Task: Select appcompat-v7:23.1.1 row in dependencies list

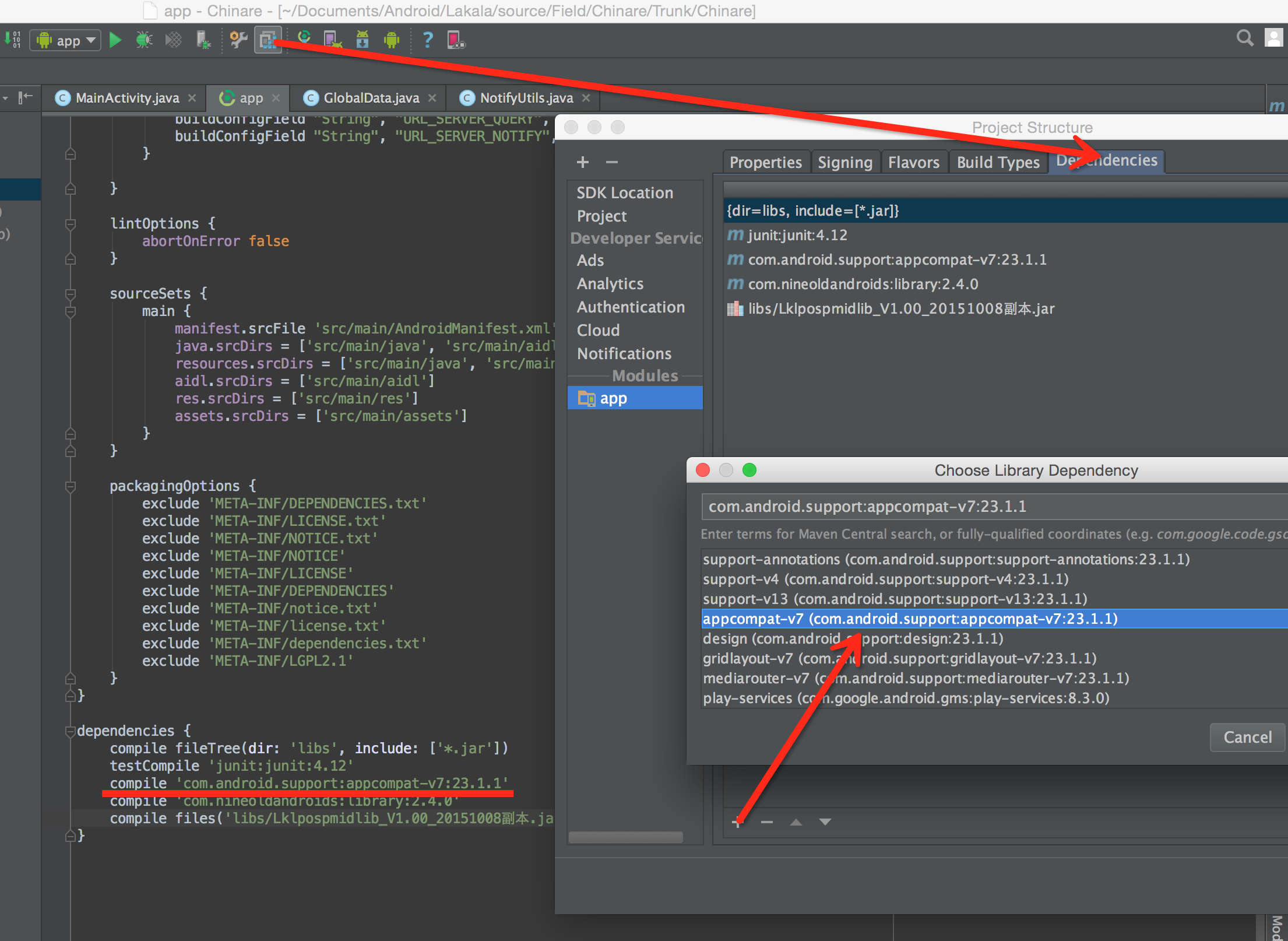Action: (x=1005, y=259)
